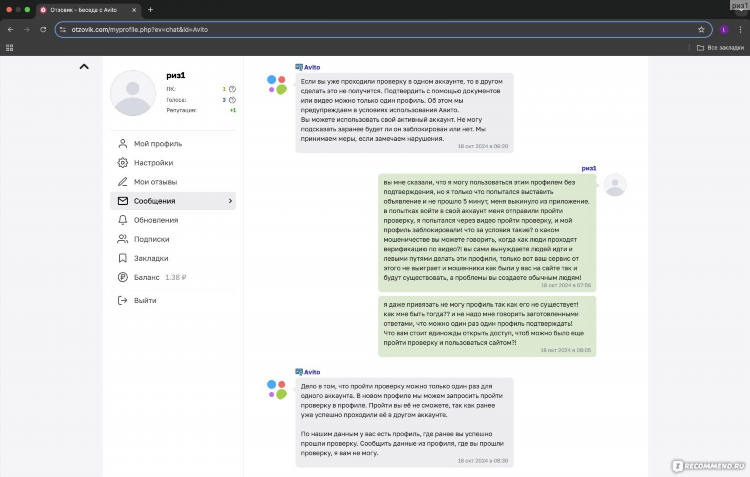Image resolution: width=750 pixels, height=477 pixels.
Task: Select 'Сообщения' menu item
Action: (x=173, y=201)
